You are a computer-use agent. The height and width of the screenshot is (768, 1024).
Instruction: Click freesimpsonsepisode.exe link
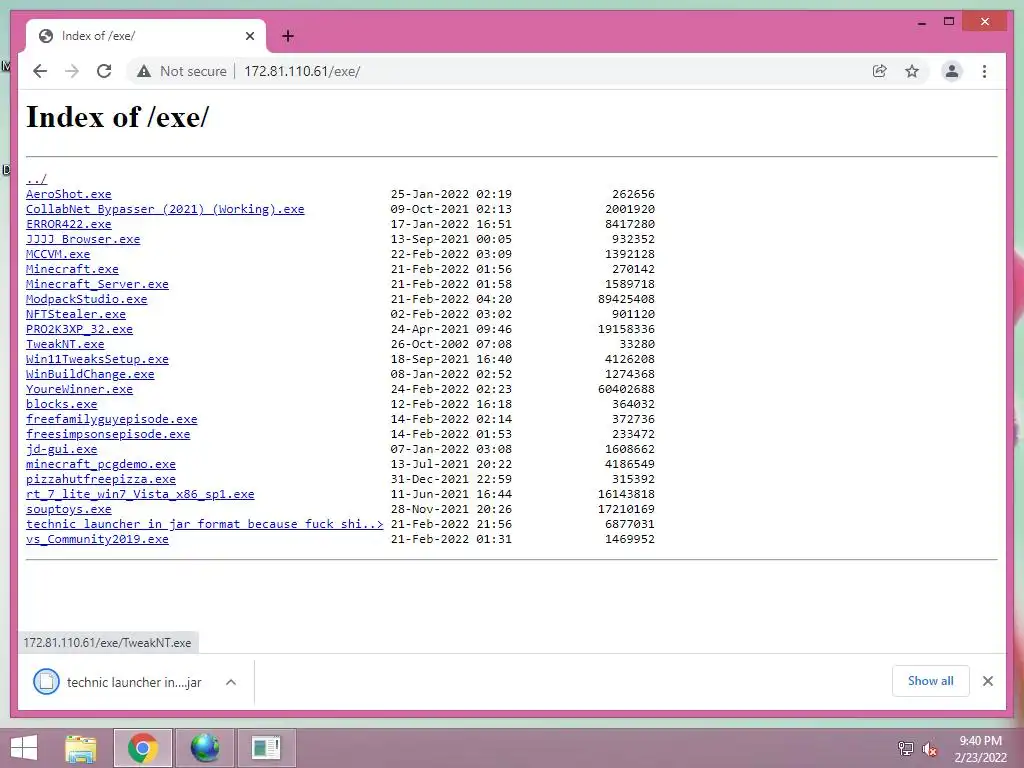click(108, 434)
